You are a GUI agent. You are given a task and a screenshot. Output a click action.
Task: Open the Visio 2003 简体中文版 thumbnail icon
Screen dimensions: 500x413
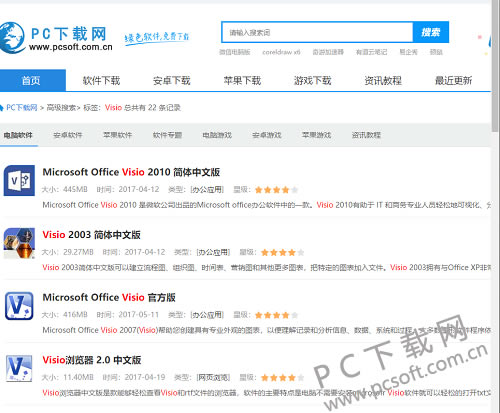coord(19,243)
